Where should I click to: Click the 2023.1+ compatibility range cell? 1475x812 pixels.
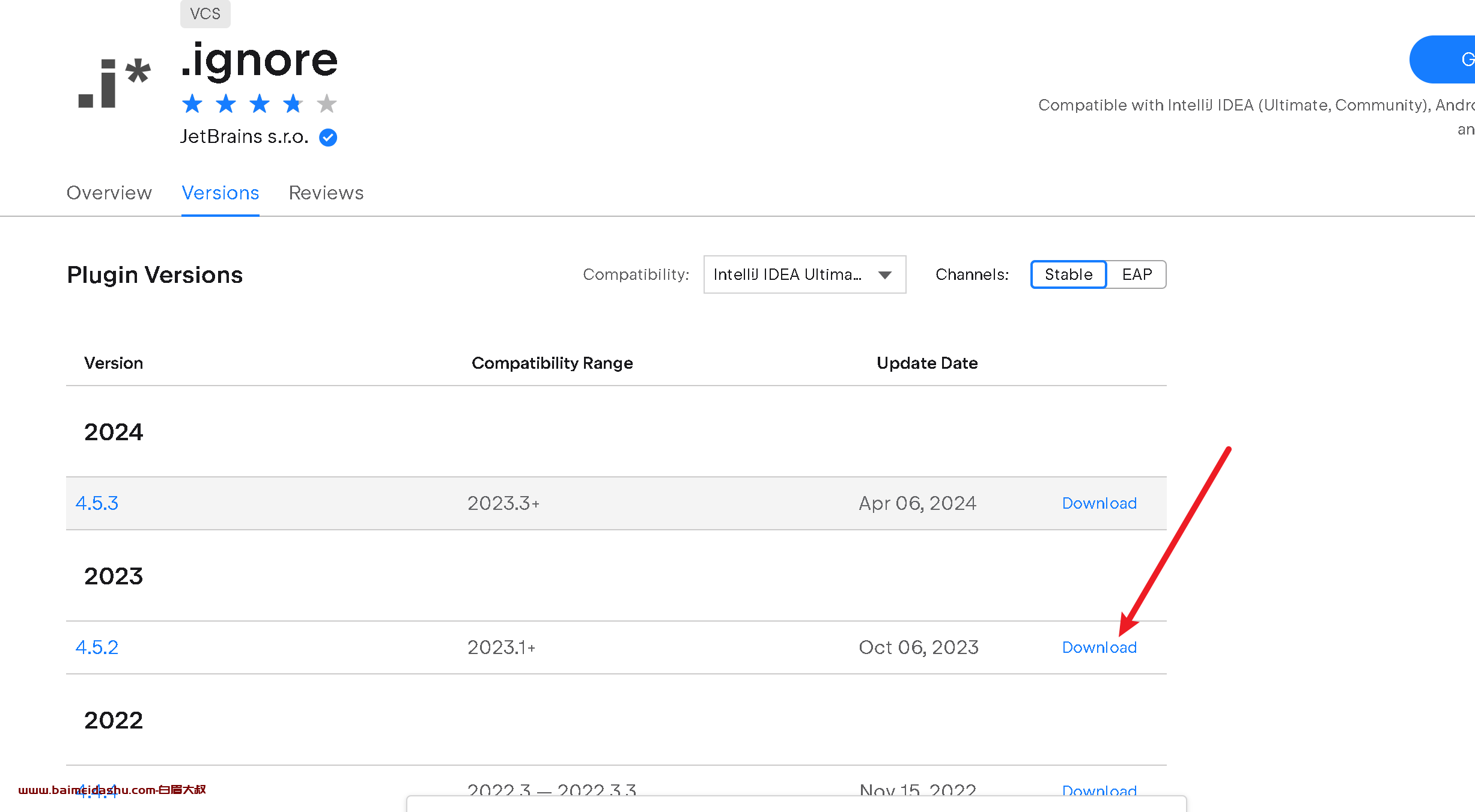click(502, 647)
